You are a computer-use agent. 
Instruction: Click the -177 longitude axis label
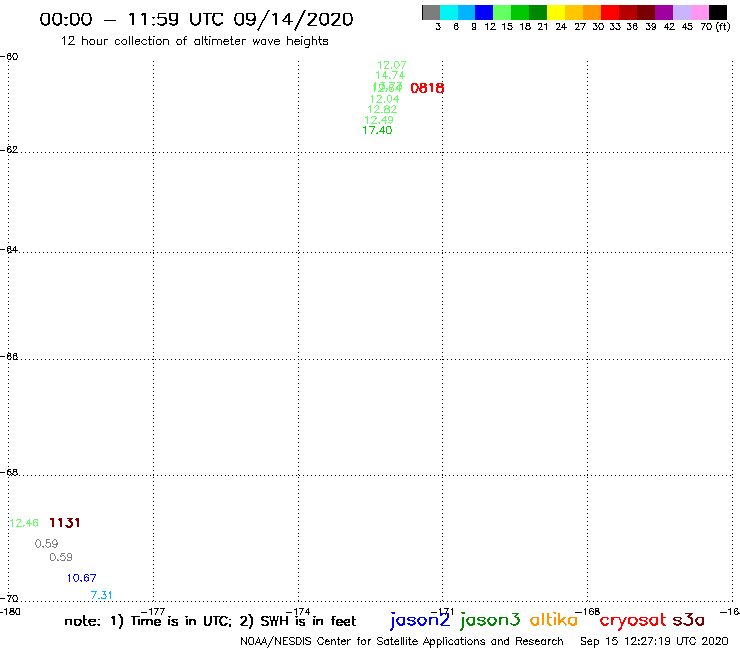(153, 612)
